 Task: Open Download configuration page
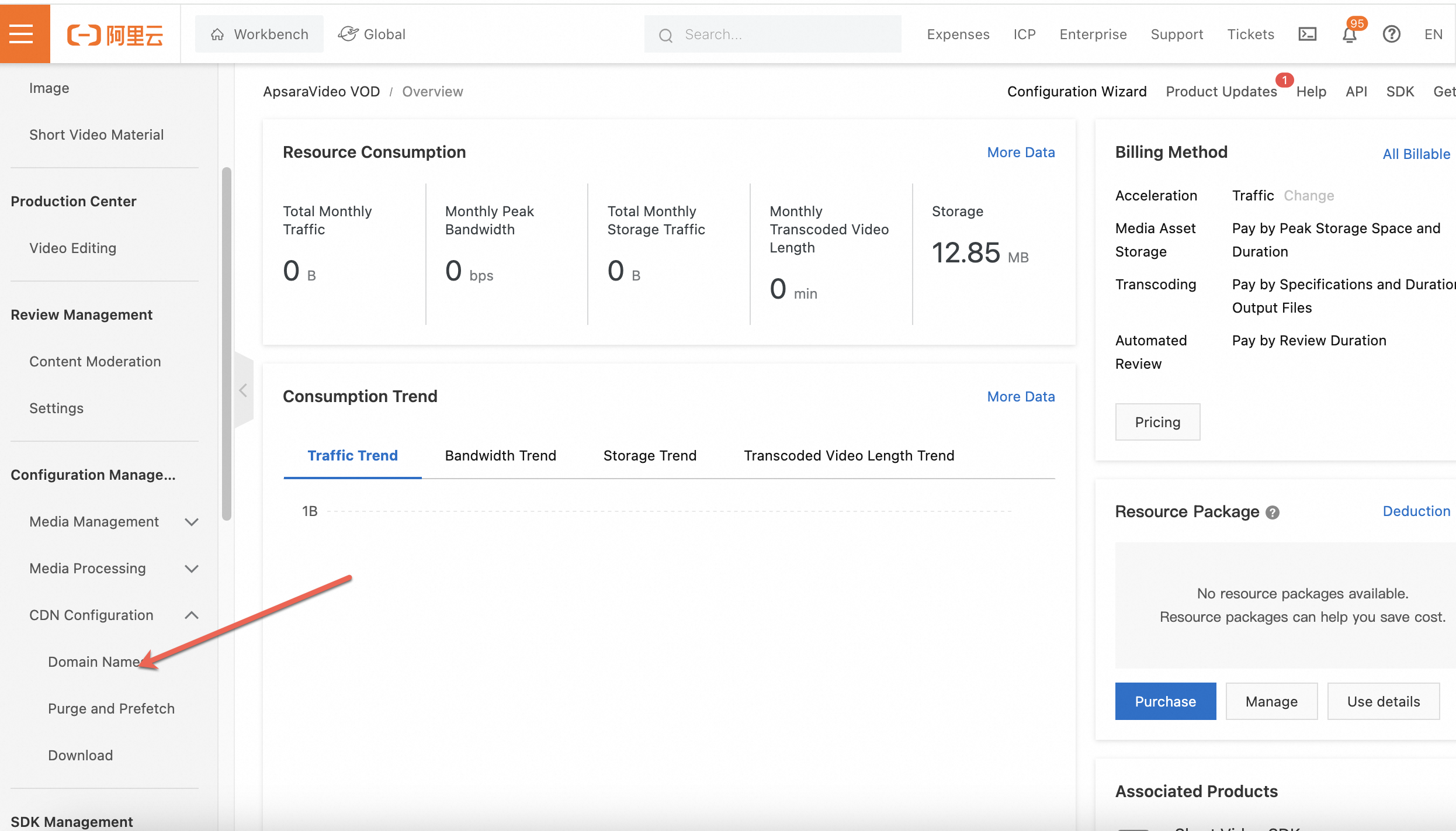81,755
